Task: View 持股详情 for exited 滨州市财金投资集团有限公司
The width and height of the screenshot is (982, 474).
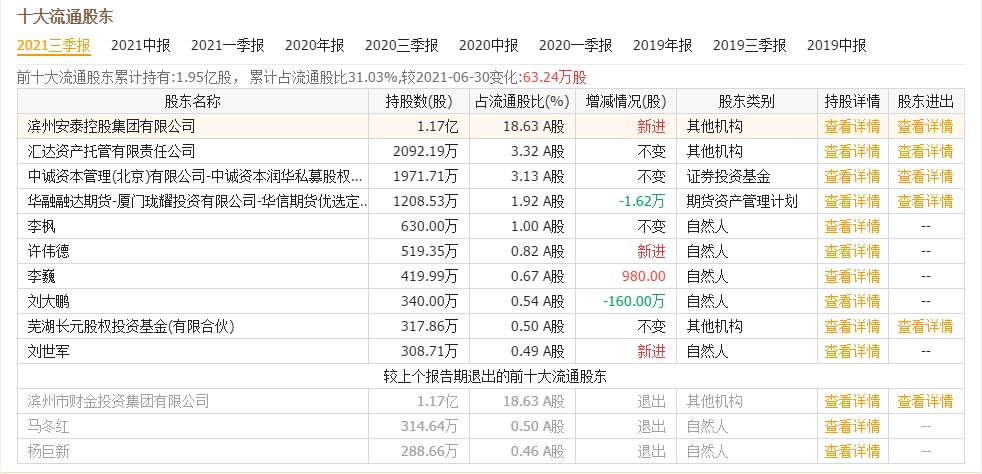Action: 852,401
